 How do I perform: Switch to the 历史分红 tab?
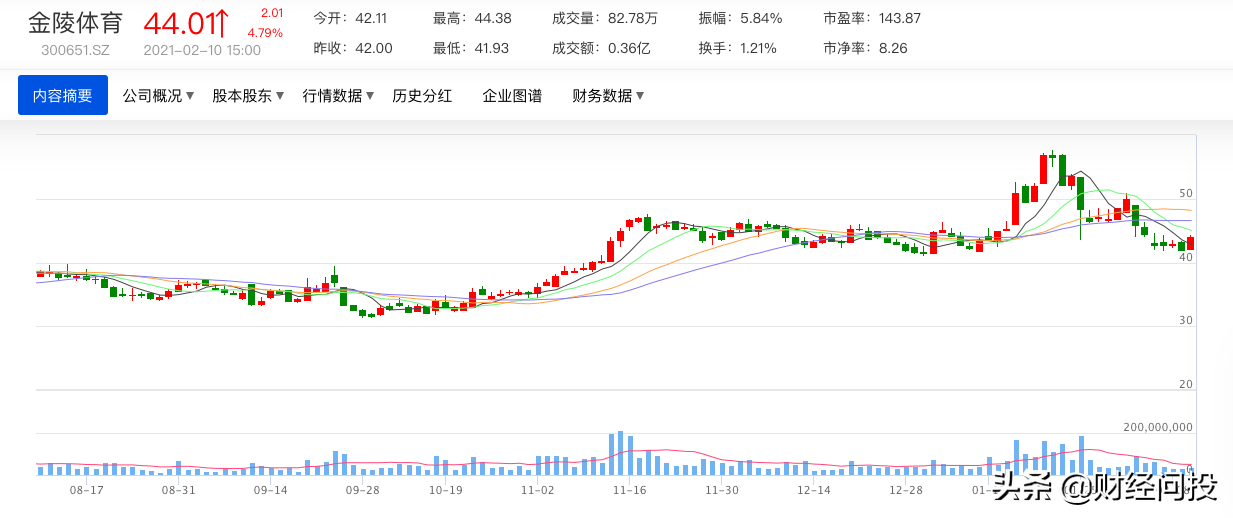pos(422,96)
